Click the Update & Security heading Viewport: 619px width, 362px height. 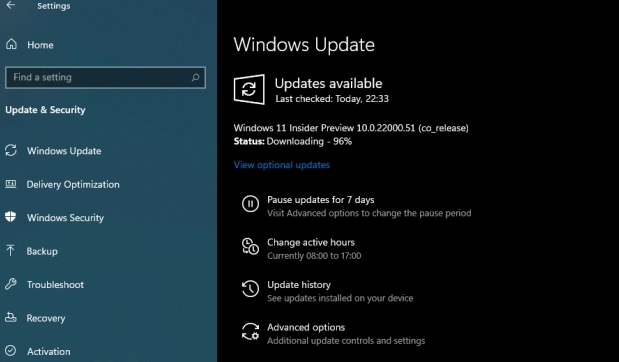coord(45,110)
